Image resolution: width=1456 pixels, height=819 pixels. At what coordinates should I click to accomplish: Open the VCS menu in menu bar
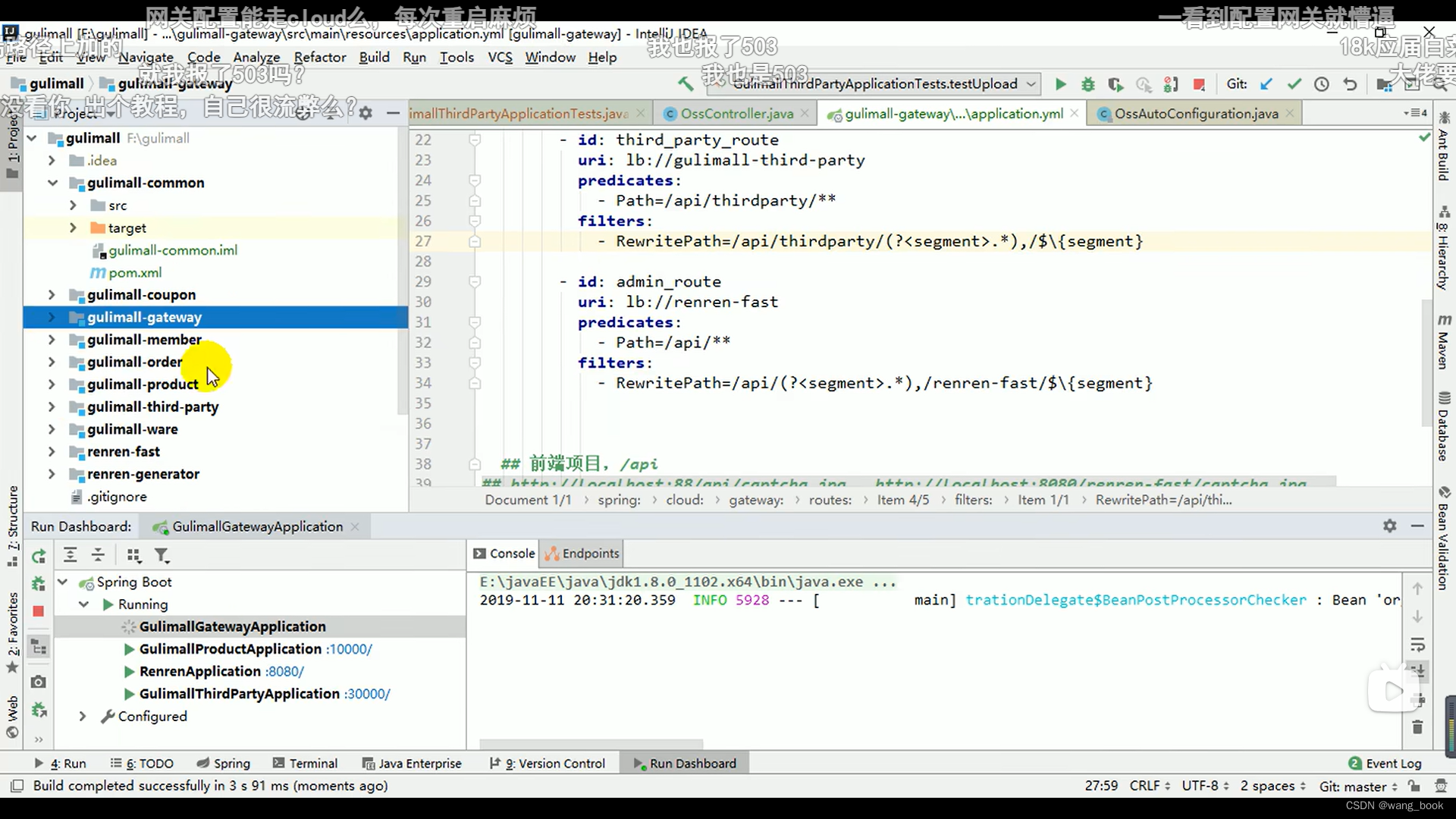pos(499,57)
